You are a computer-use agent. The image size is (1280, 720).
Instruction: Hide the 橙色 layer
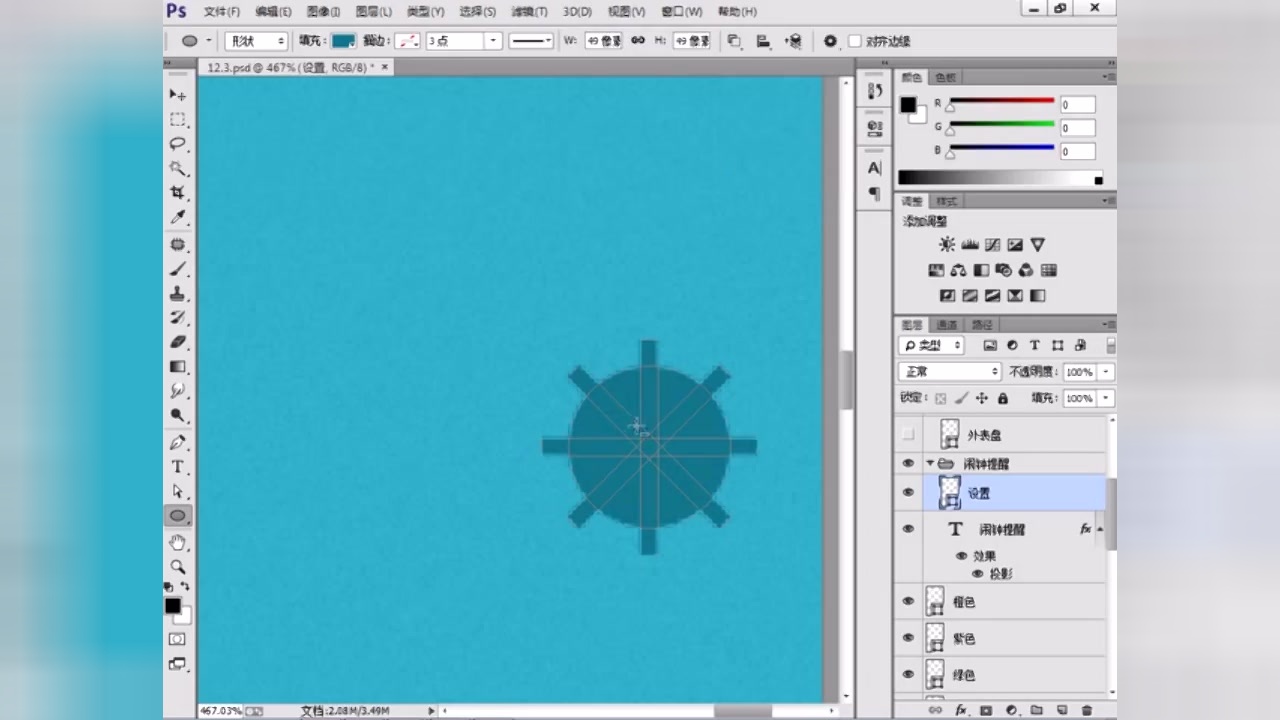pos(908,601)
